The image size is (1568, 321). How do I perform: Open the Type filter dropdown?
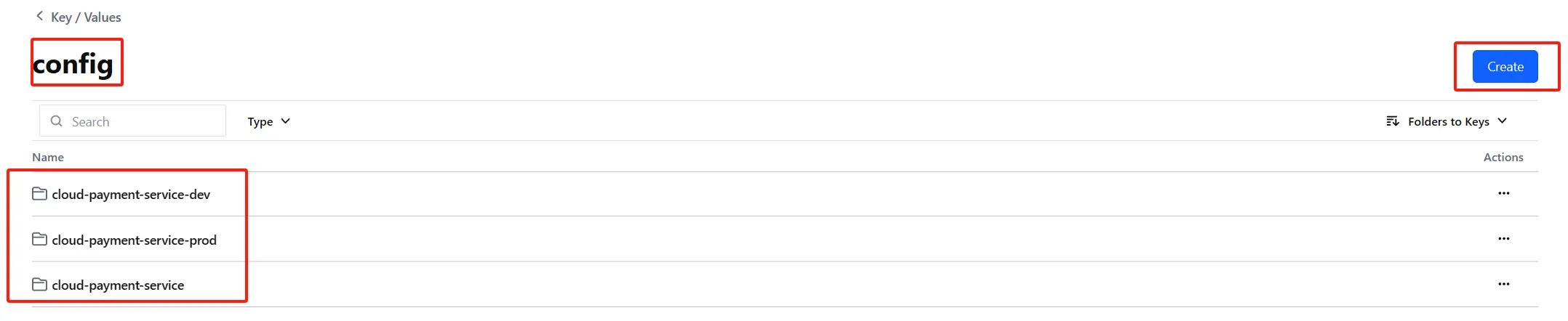point(268,121)
